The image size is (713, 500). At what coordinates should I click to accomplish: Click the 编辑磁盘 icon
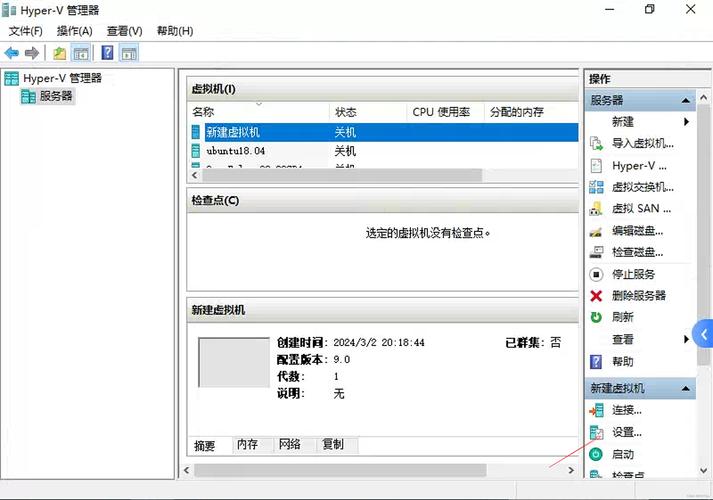[x=596, y=231]
